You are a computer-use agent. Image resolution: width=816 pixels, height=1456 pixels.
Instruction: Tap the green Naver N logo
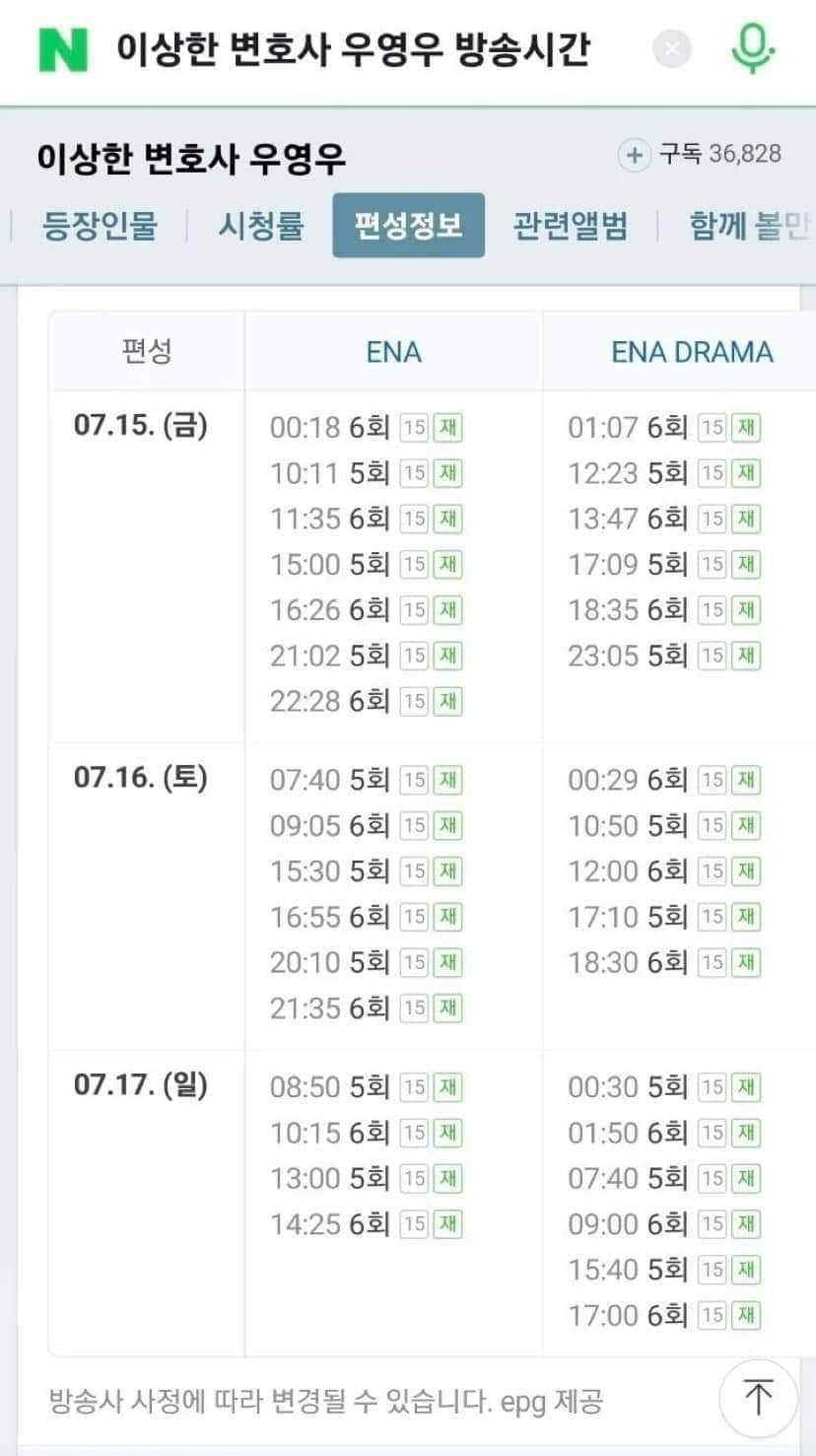click(64, 49)
